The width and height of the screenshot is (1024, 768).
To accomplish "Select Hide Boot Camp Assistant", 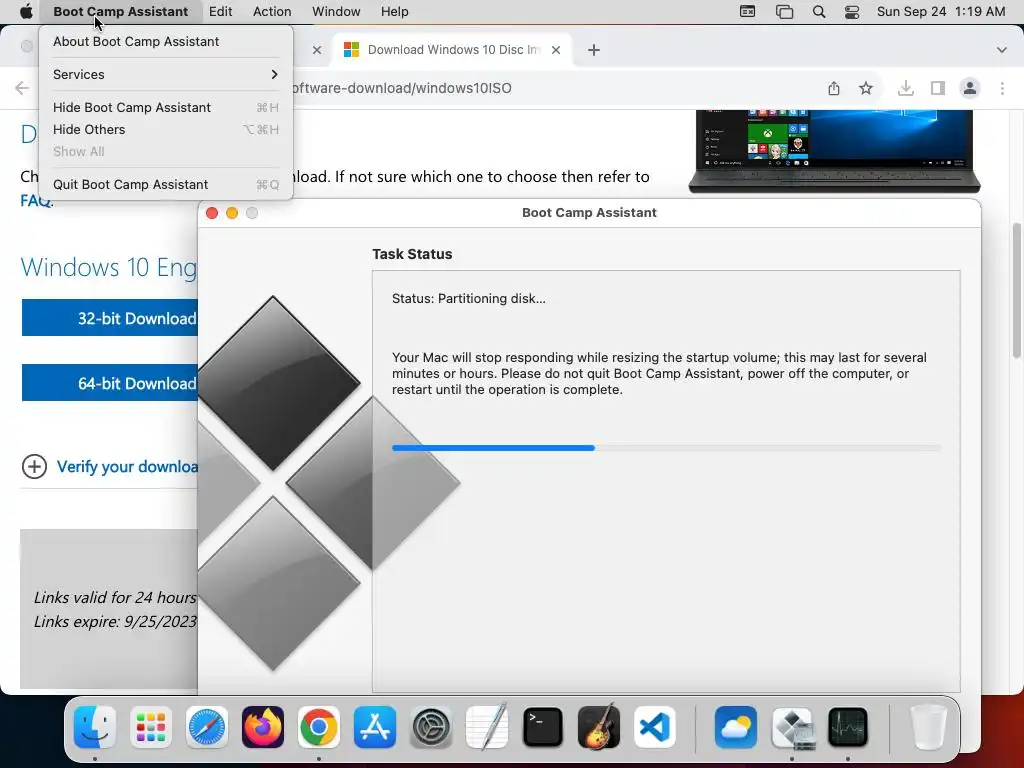I will [x=166, y=107].
